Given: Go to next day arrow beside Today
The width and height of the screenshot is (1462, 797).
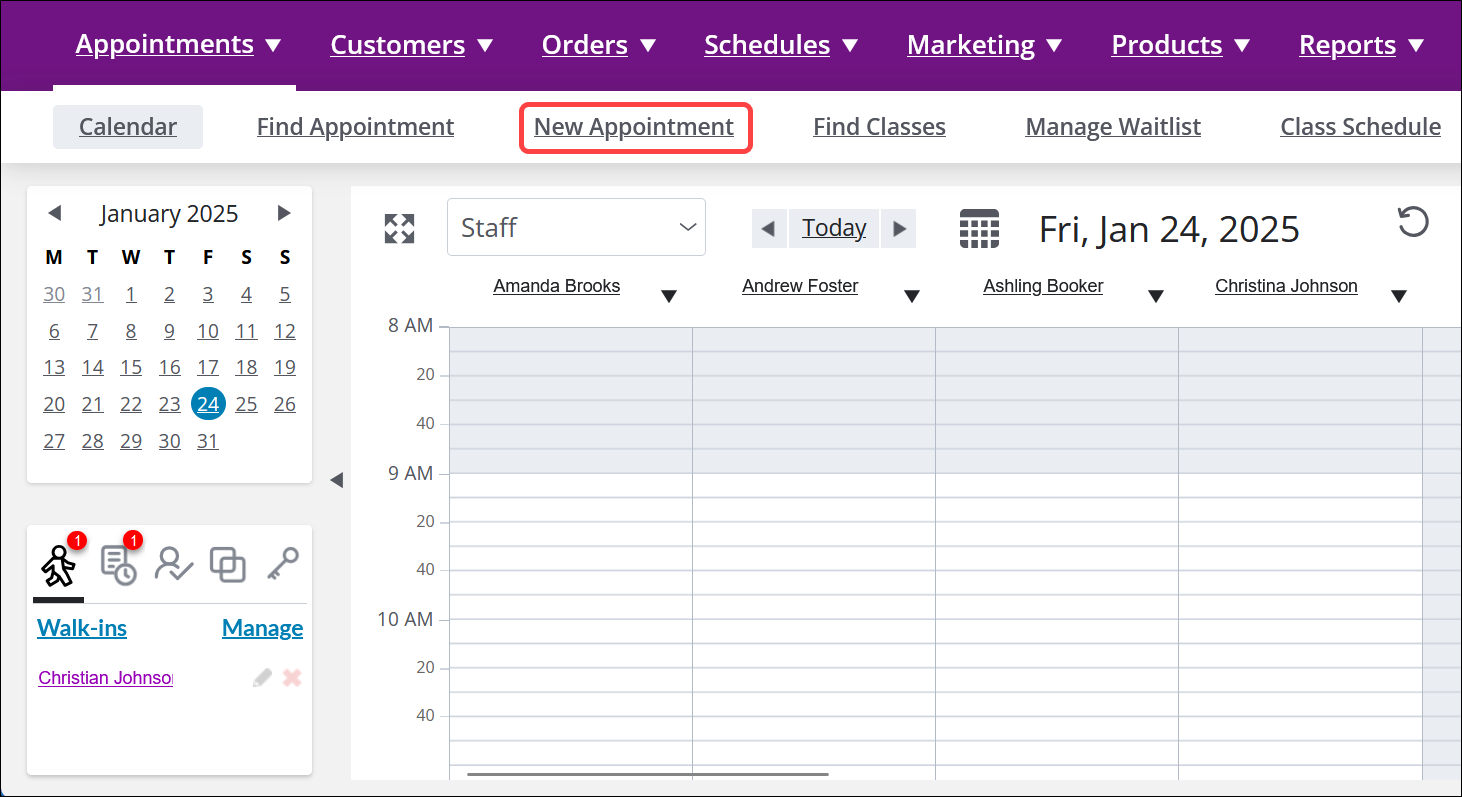Looking at the screenshot, I should coord(899,228).
